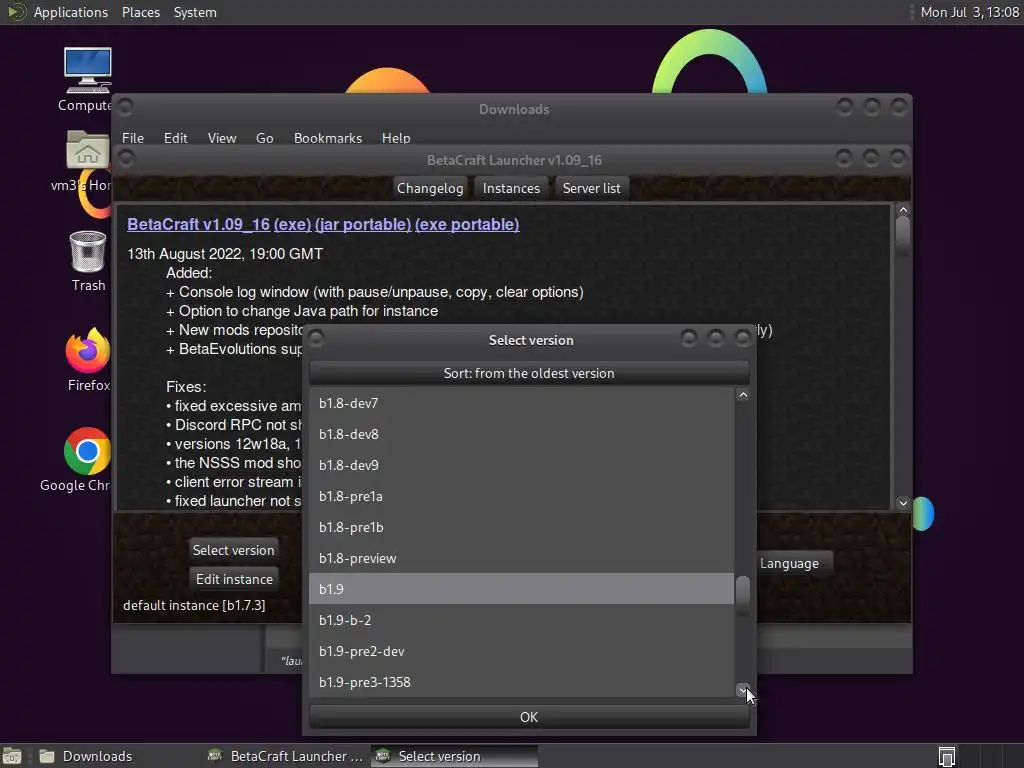Screen dimensions: 1024x768
Task: Open the Computer desktop icon
Action: tap(87, 72)
